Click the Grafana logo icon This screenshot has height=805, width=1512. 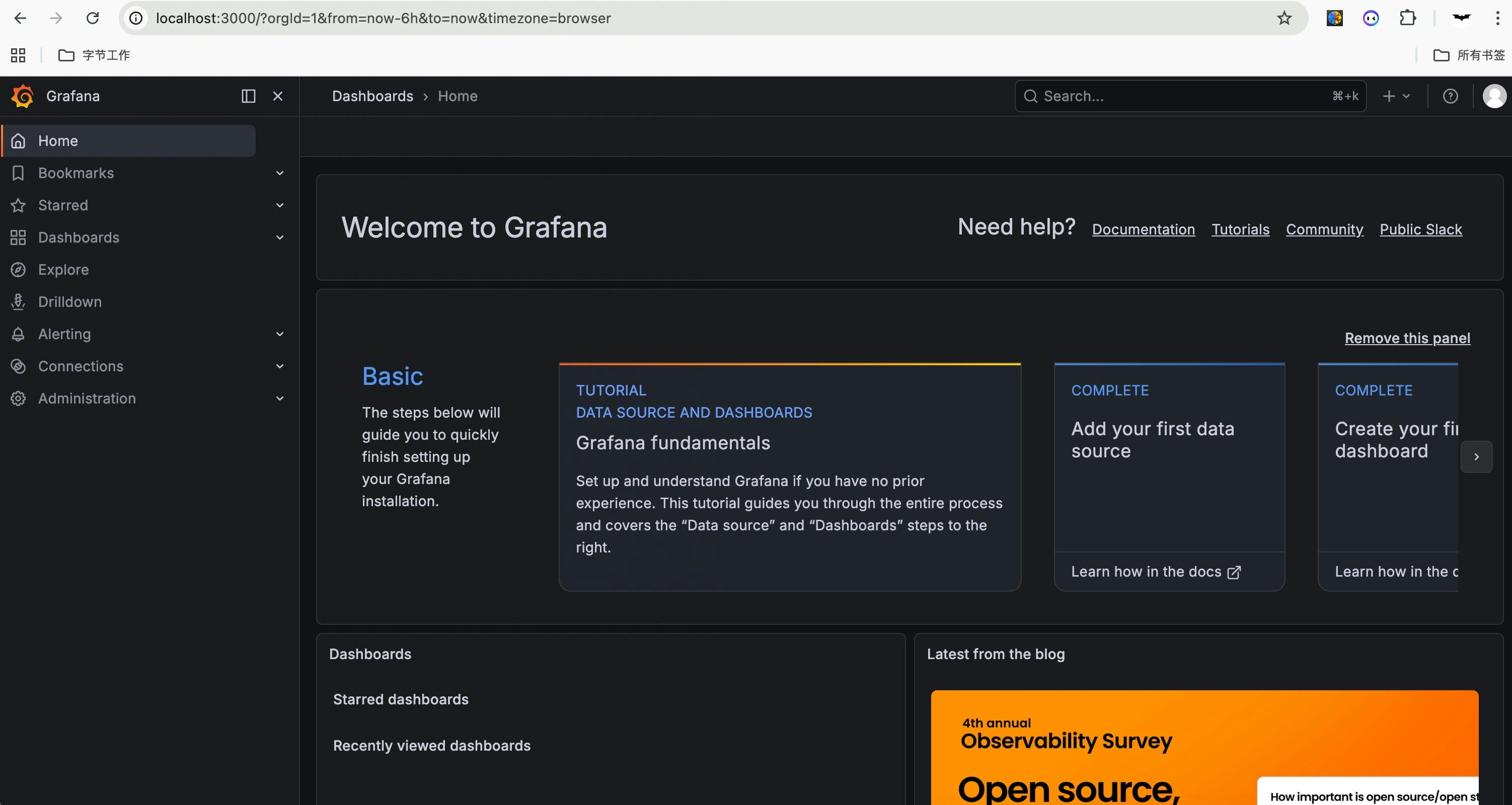22,96
